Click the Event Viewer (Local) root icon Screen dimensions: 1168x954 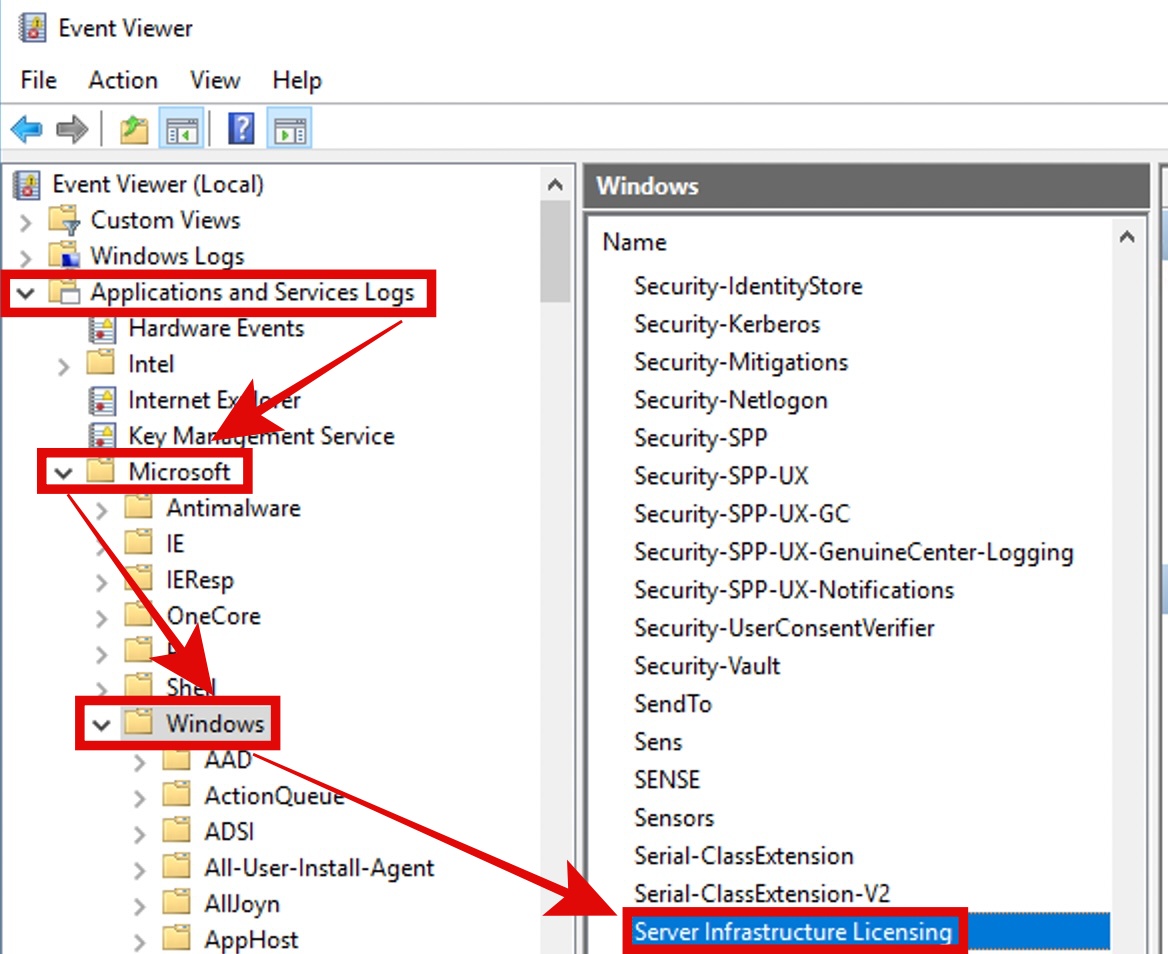click(x=28, y=185)
